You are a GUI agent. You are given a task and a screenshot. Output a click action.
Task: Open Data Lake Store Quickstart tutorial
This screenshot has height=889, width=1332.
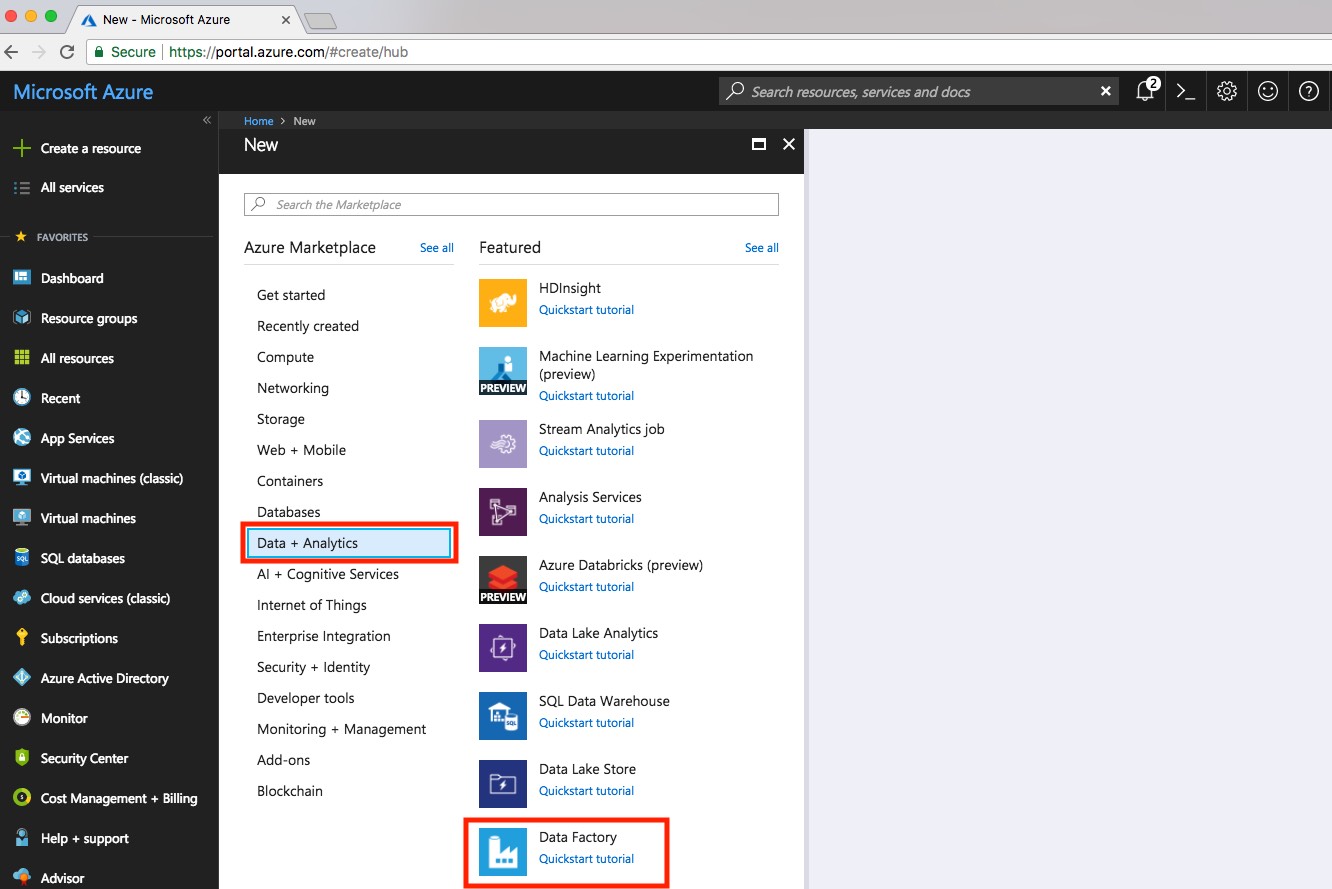point(586,791)
